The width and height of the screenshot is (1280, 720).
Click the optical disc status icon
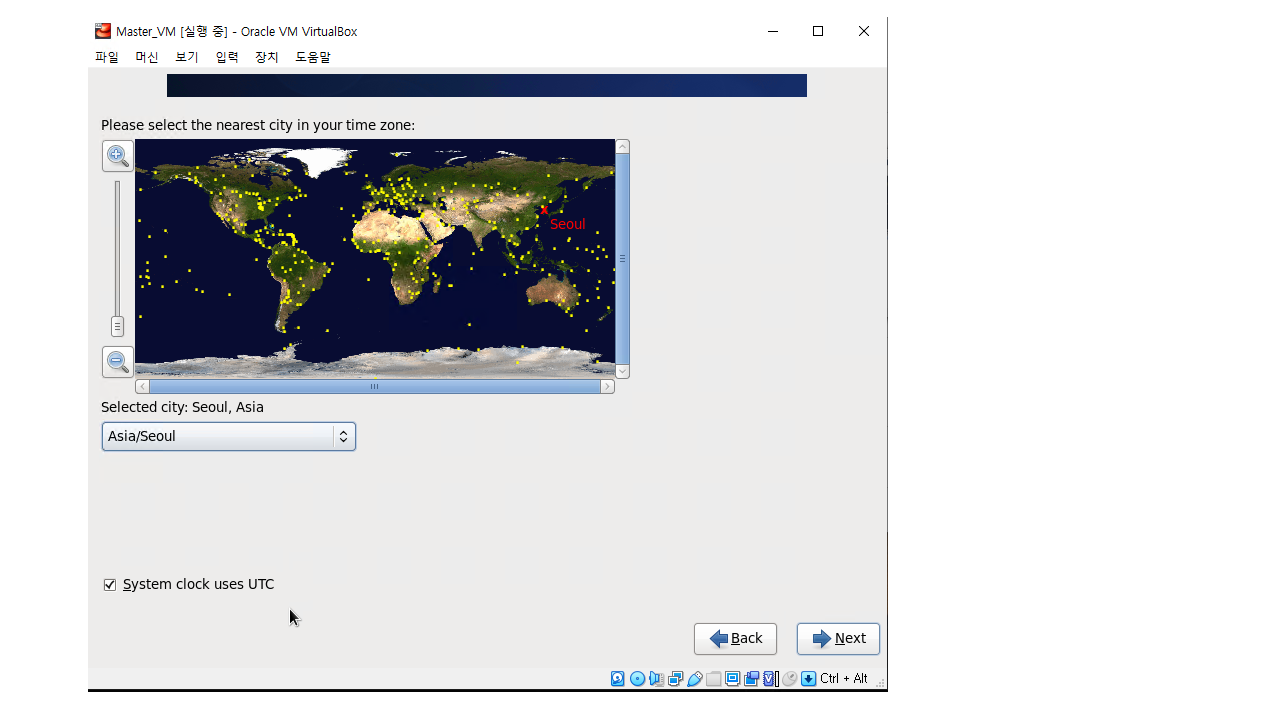(637, 679)
